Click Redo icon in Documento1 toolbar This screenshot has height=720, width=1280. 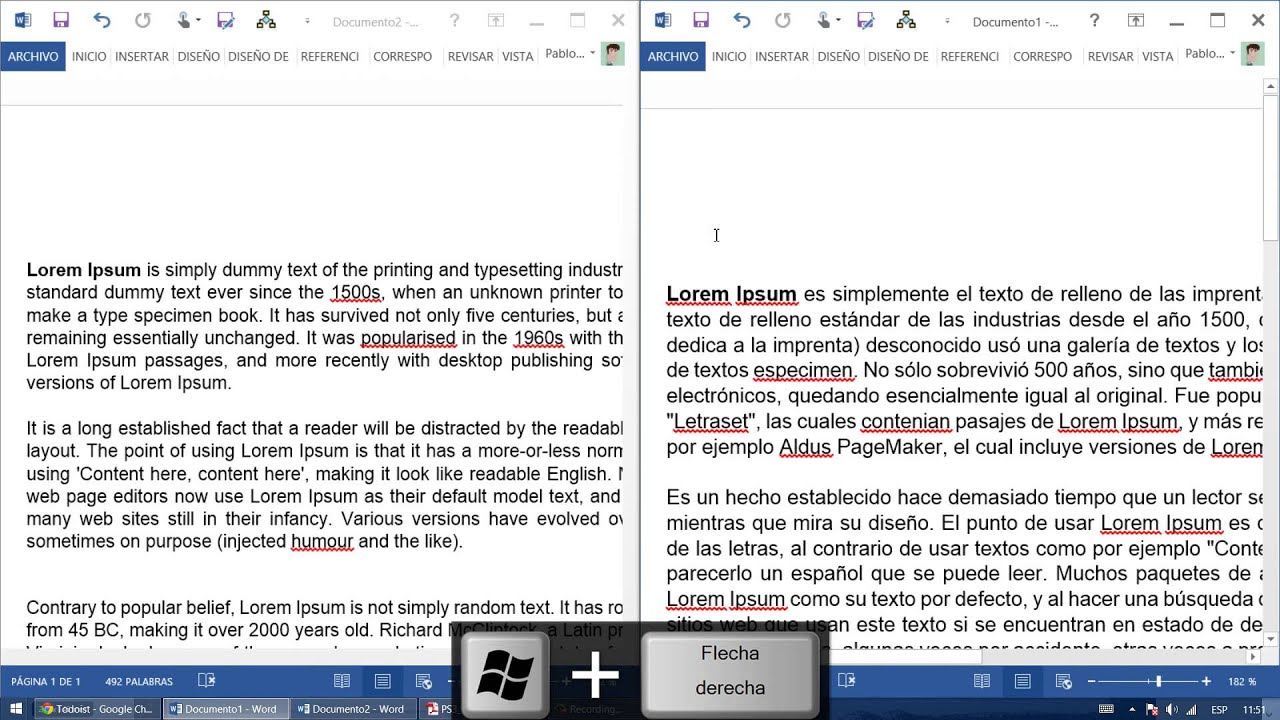click(x=783, y=20)
